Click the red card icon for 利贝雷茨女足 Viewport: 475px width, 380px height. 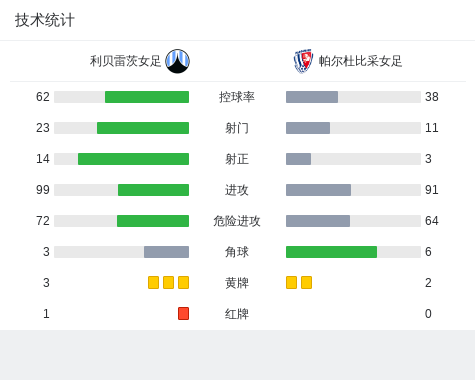183,313
